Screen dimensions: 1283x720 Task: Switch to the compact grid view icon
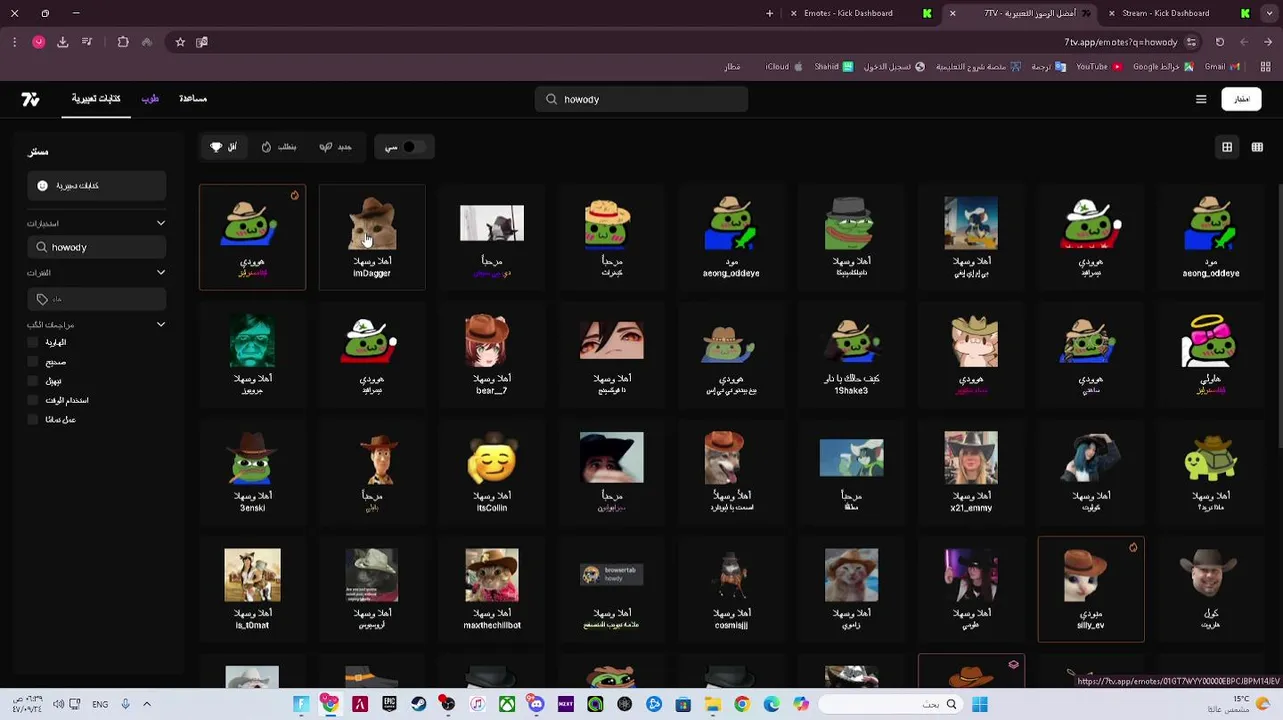point(1257,147)
